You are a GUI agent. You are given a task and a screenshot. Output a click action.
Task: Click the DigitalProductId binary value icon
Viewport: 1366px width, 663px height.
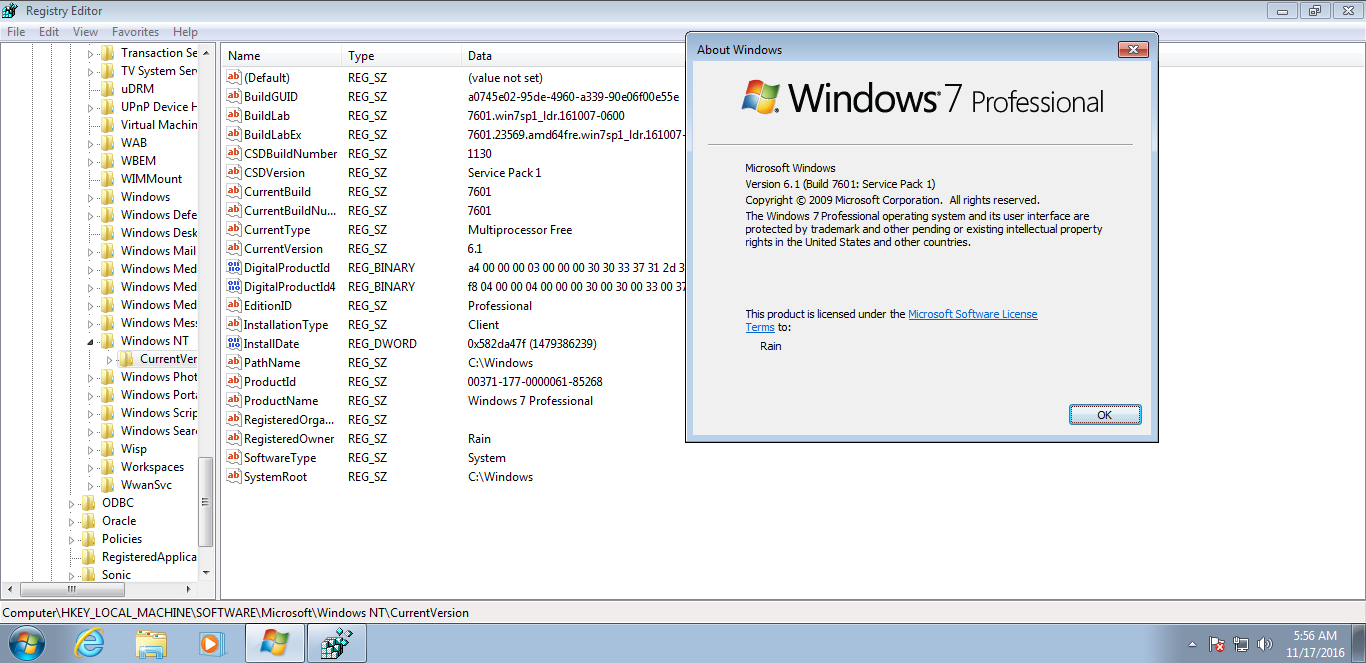(x=234, y=268)
